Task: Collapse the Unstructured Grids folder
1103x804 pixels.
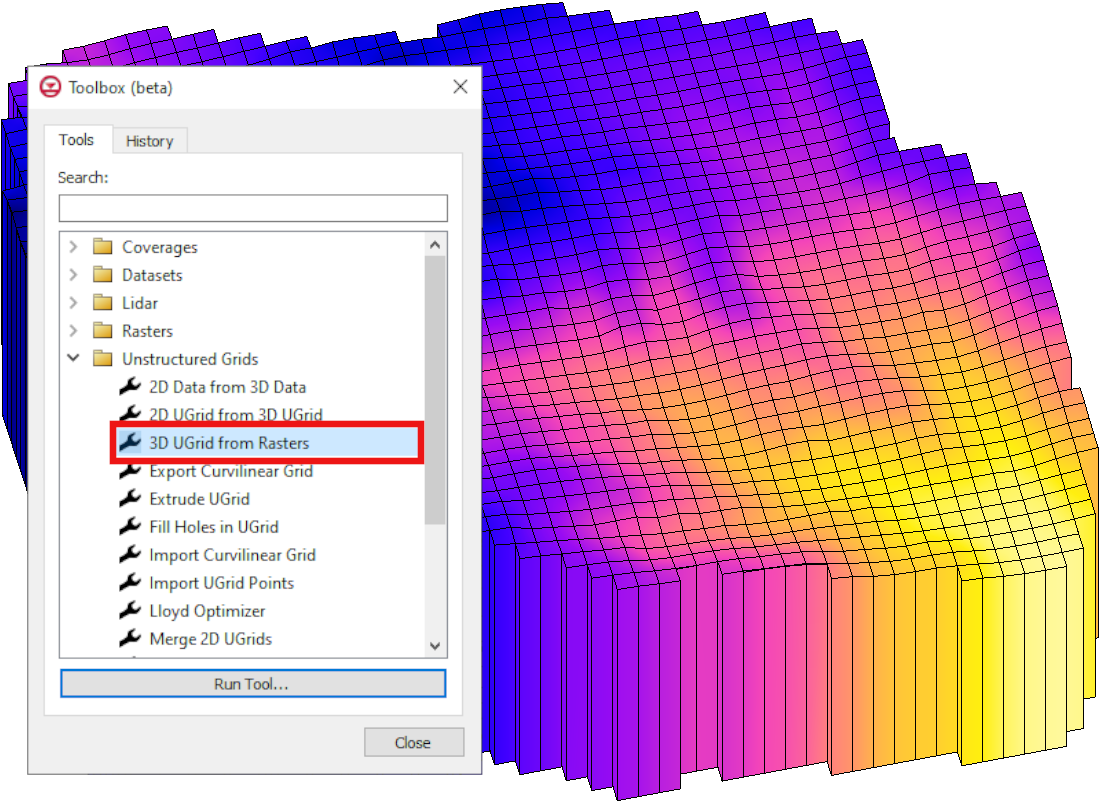Action: tap(73, 359)
